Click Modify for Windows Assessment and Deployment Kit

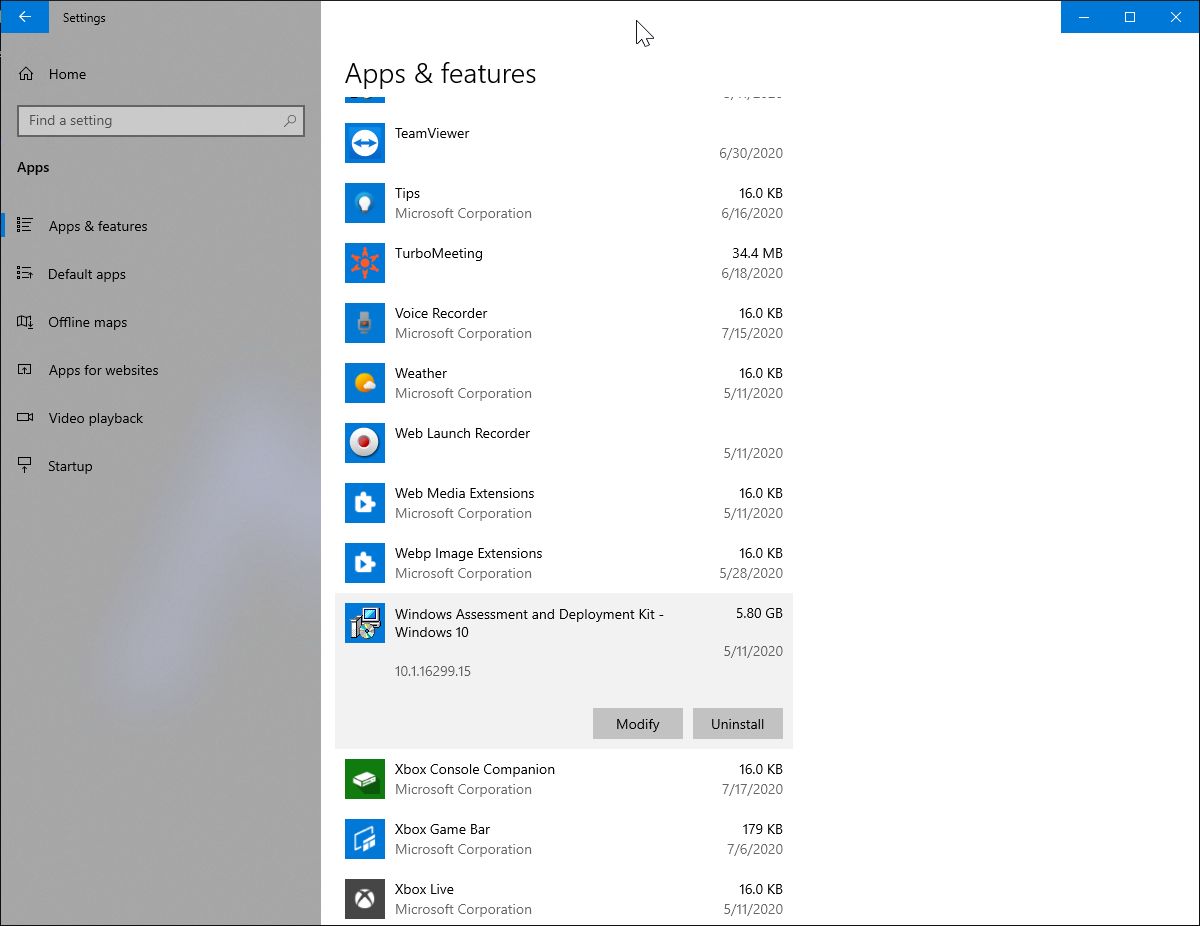click(x=638, y=724)
